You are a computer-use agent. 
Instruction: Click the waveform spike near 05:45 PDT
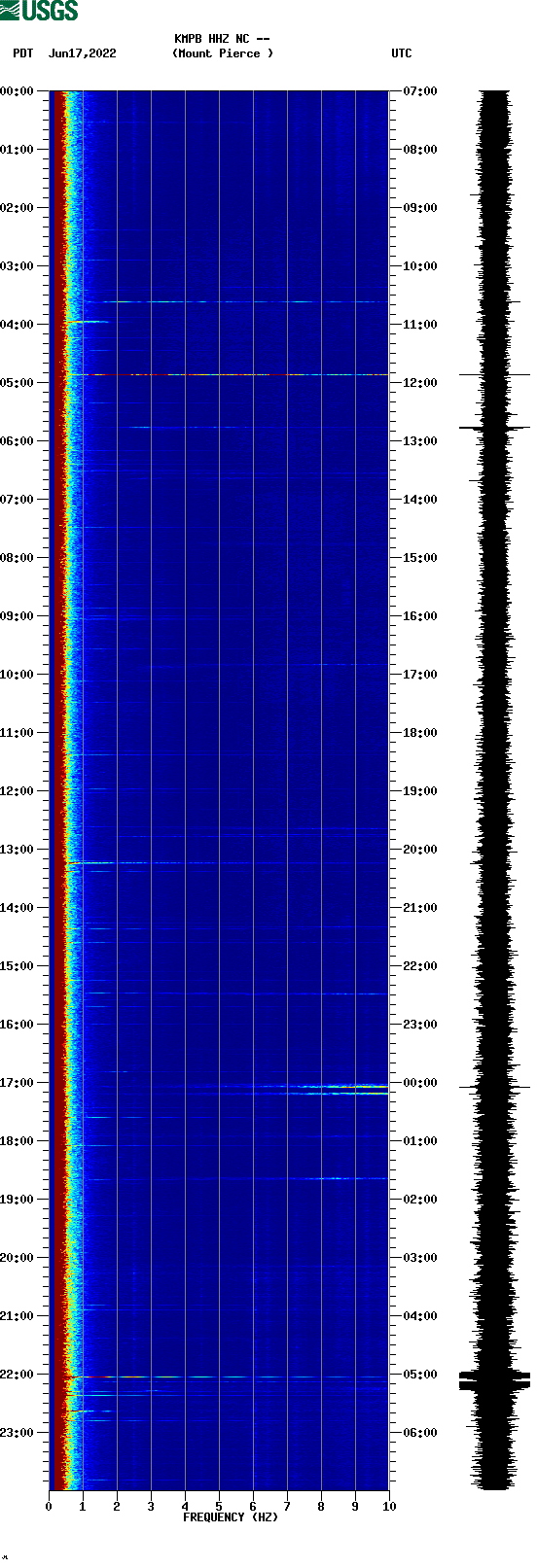[x=494, y=428]
